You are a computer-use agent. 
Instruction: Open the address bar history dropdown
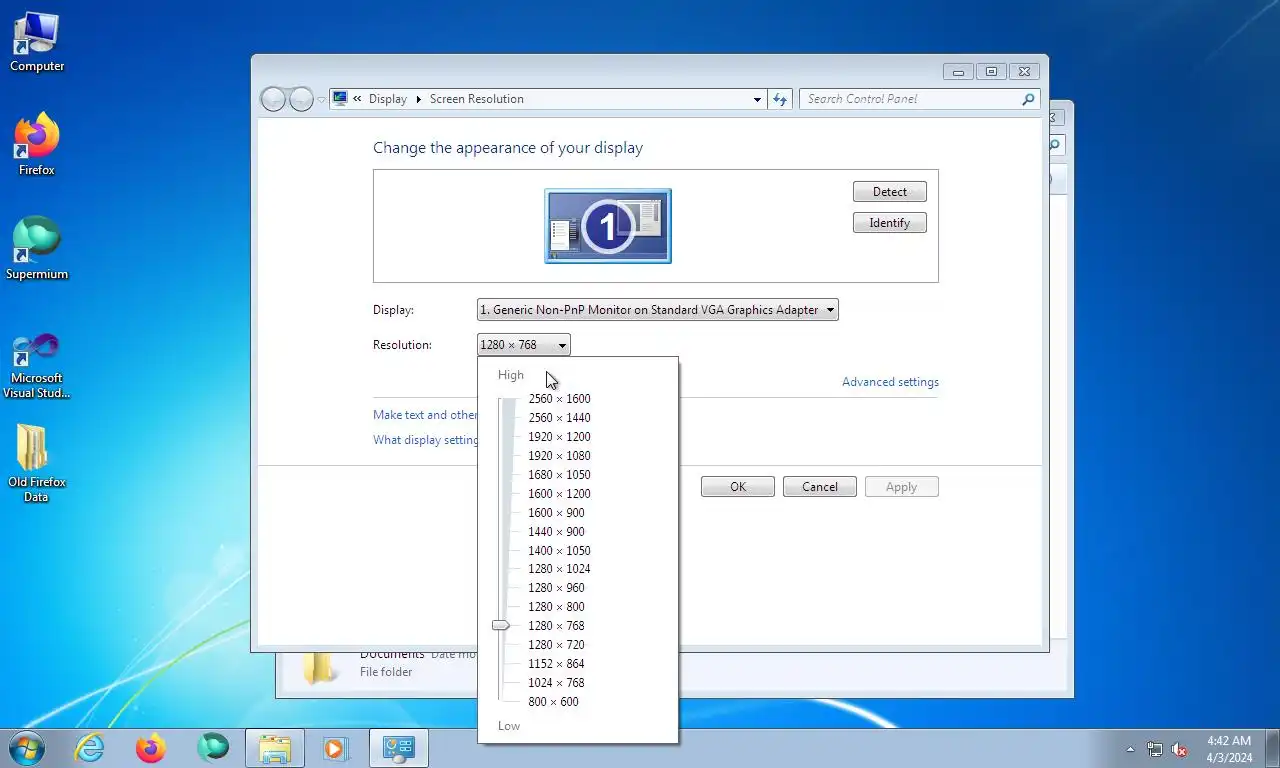point(757,99)
